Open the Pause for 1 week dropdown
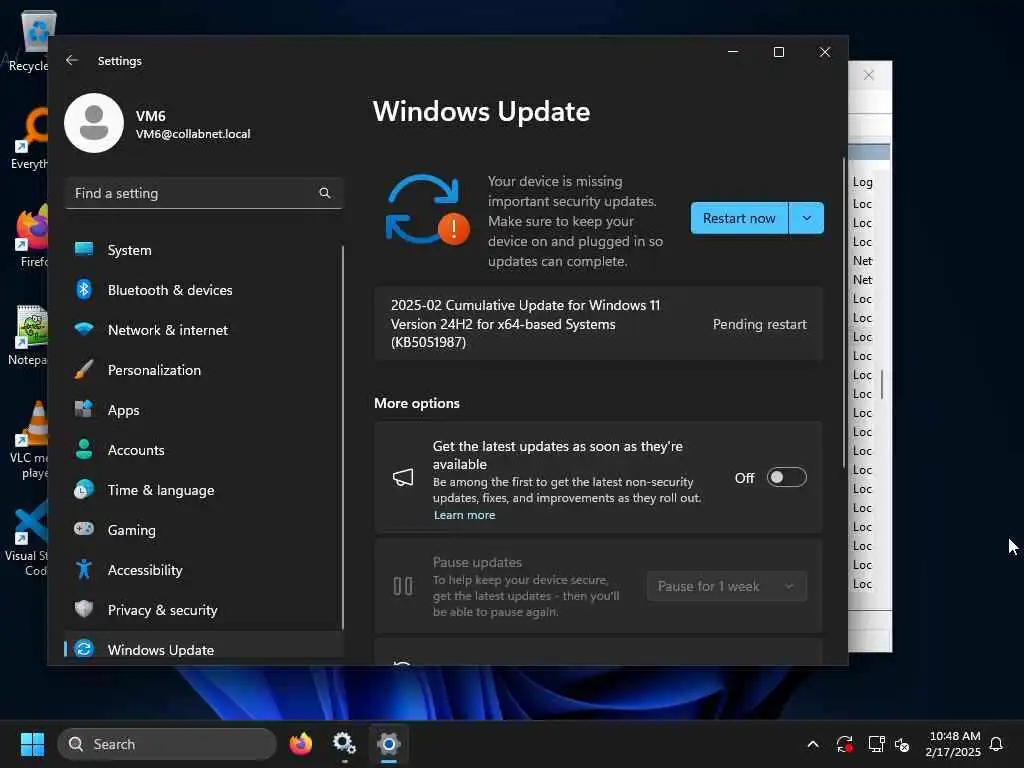 tap(727, 586)
